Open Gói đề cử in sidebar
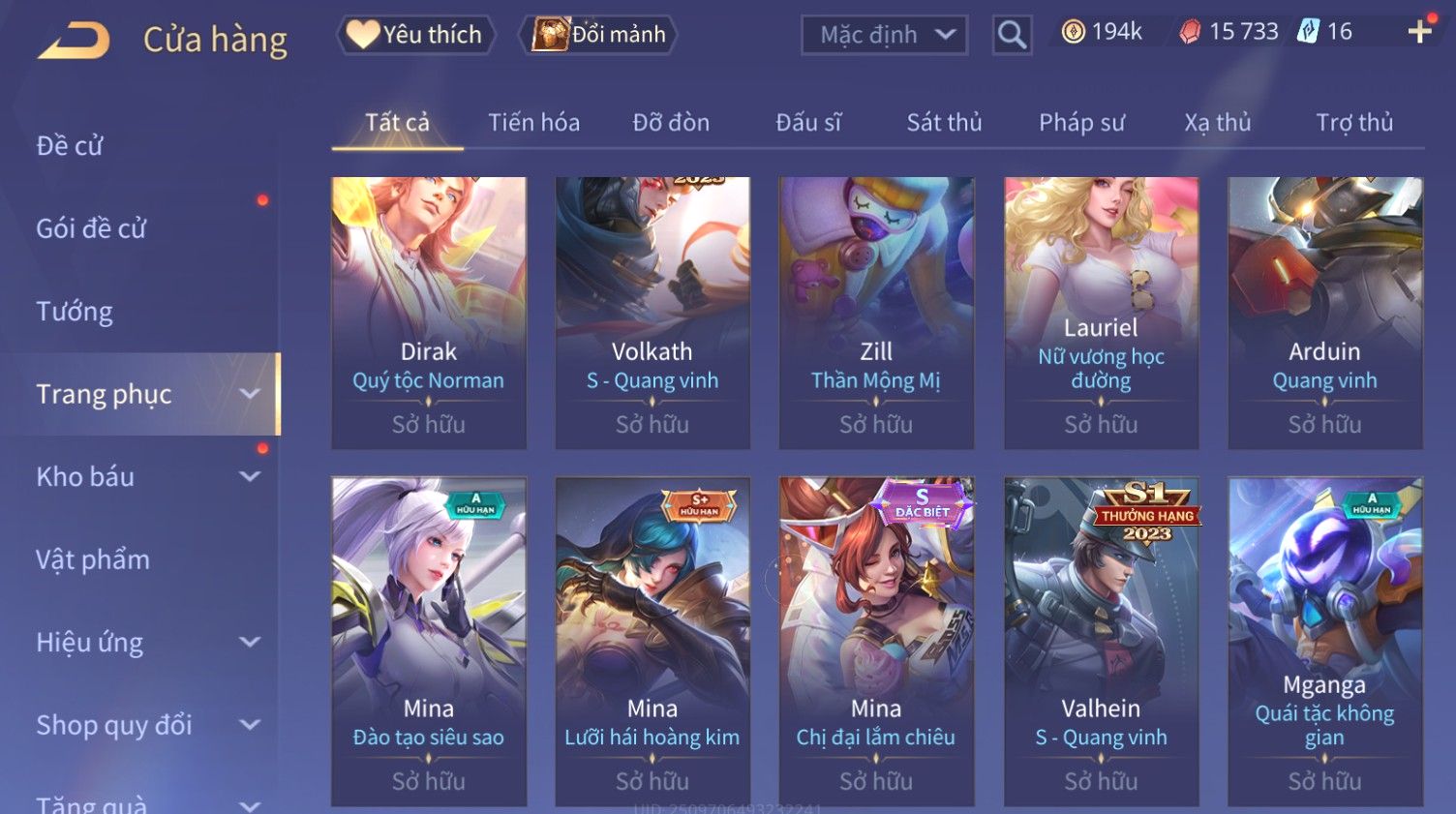 [x=91, y=228]
